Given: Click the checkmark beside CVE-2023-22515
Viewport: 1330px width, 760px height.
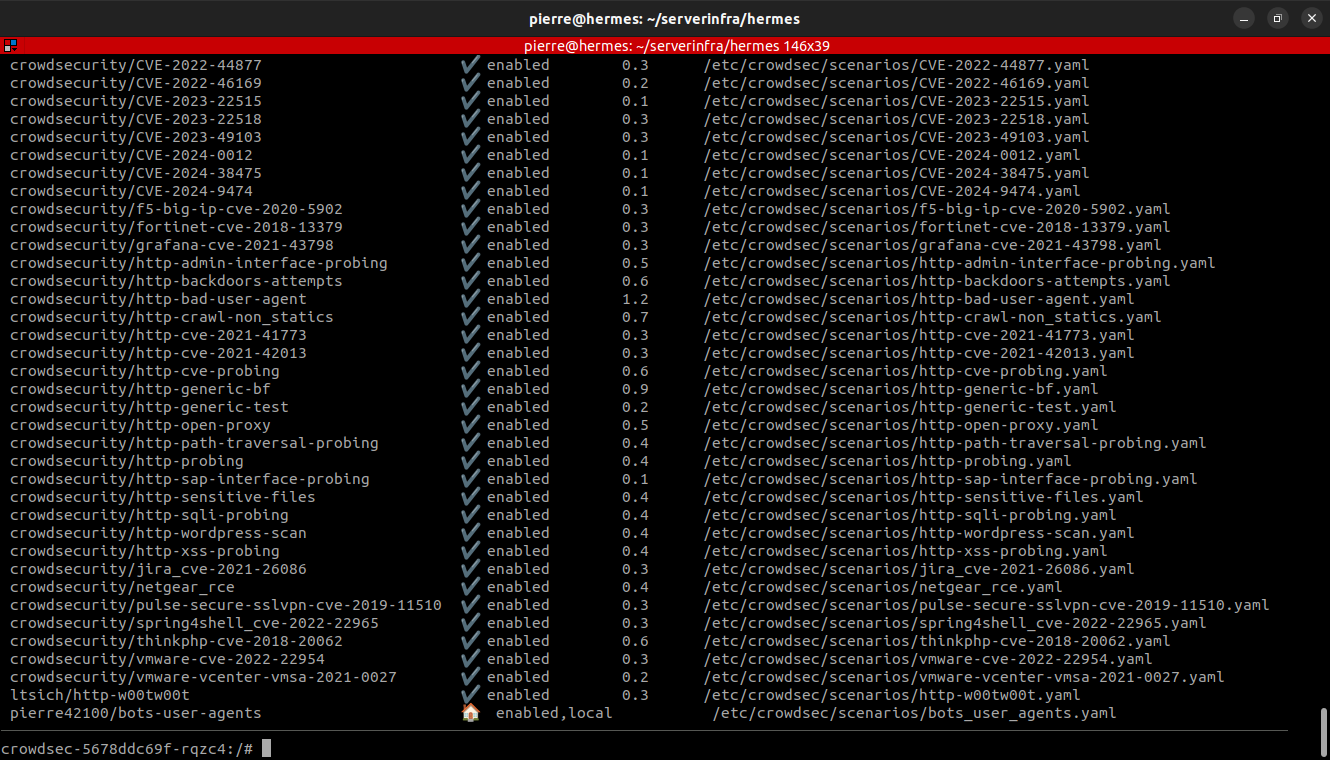Looking at the screenshot, I should click(x=470, y=101).
